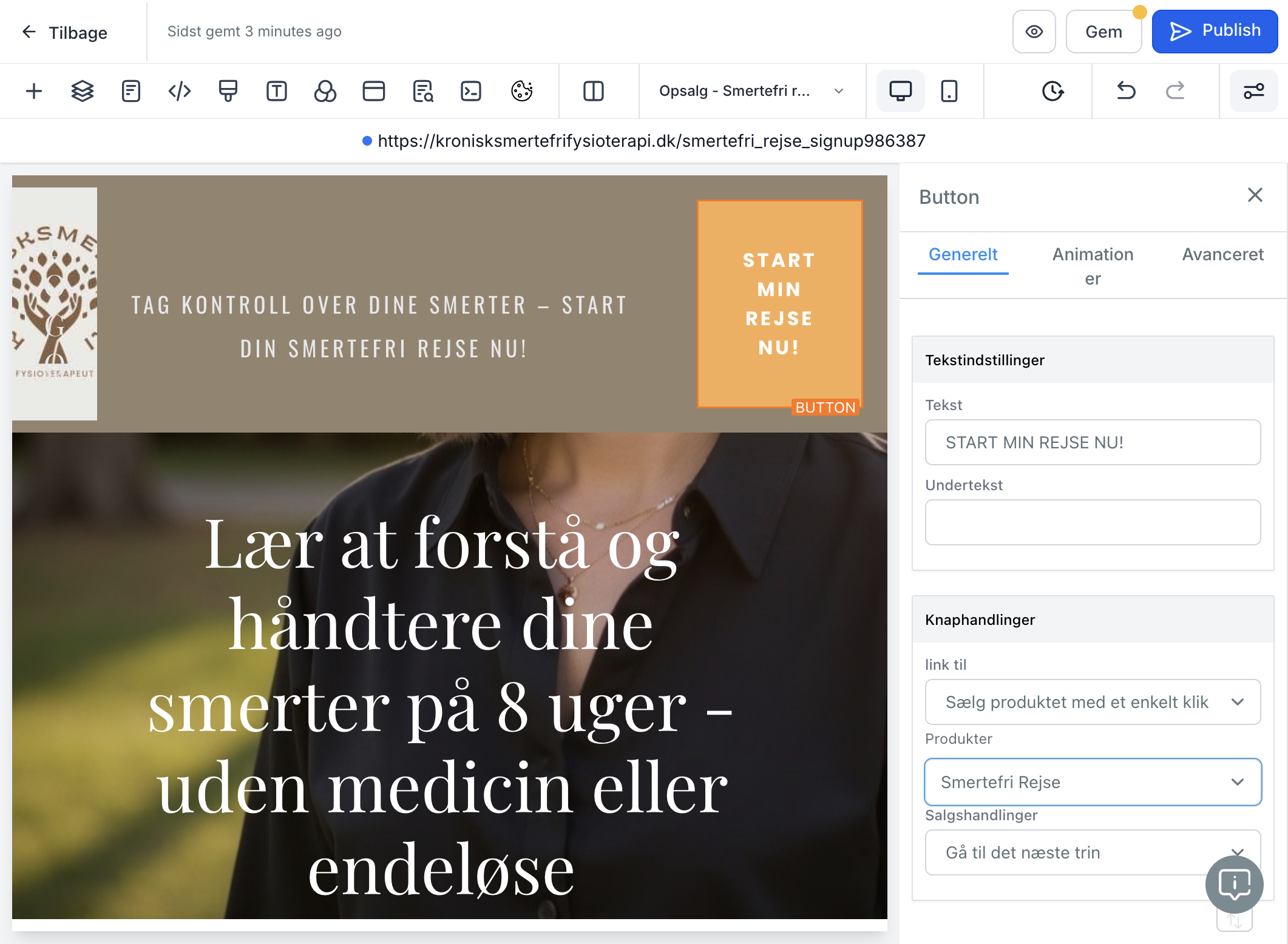Open the overlapping circles color icon
Viewport: 1288px width, 944px height.
[x=325, y=91]
